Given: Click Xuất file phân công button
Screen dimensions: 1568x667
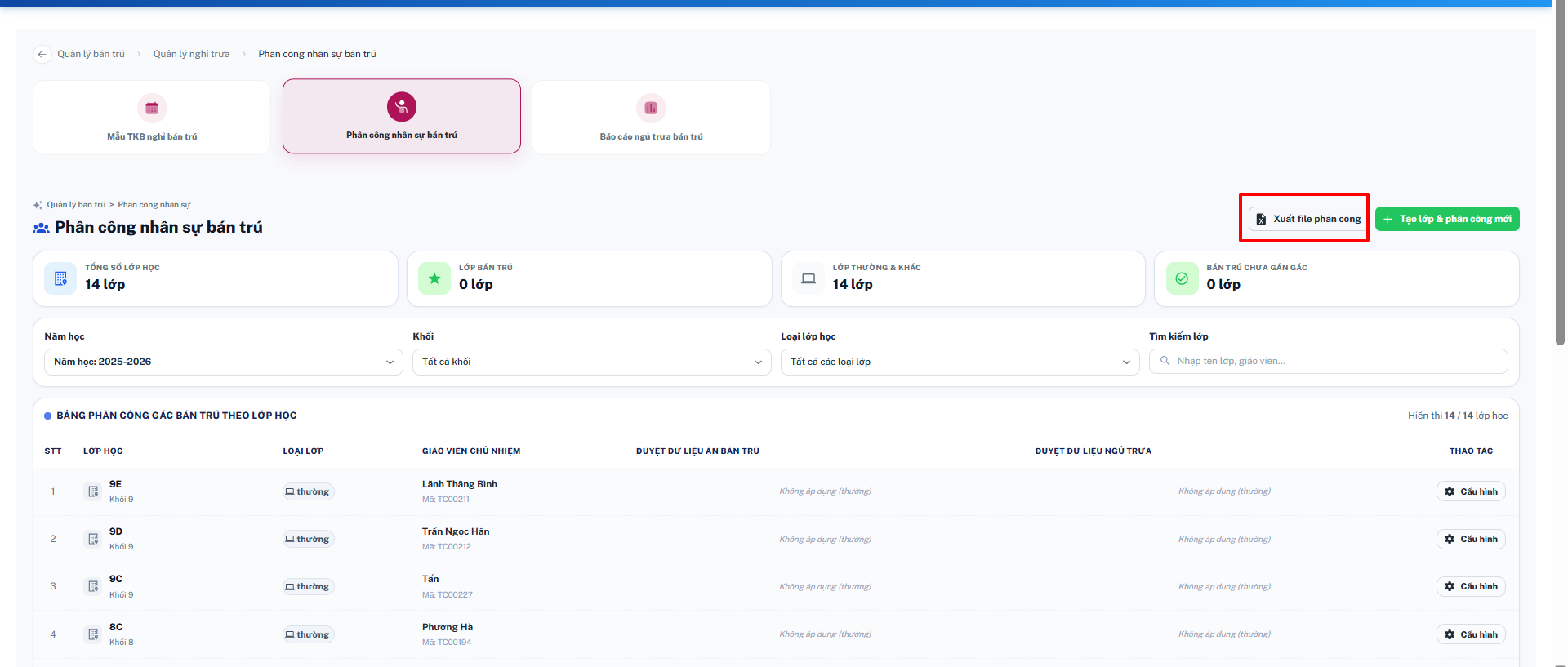Looking at the screenshot, I should [x=1308, y=219].
